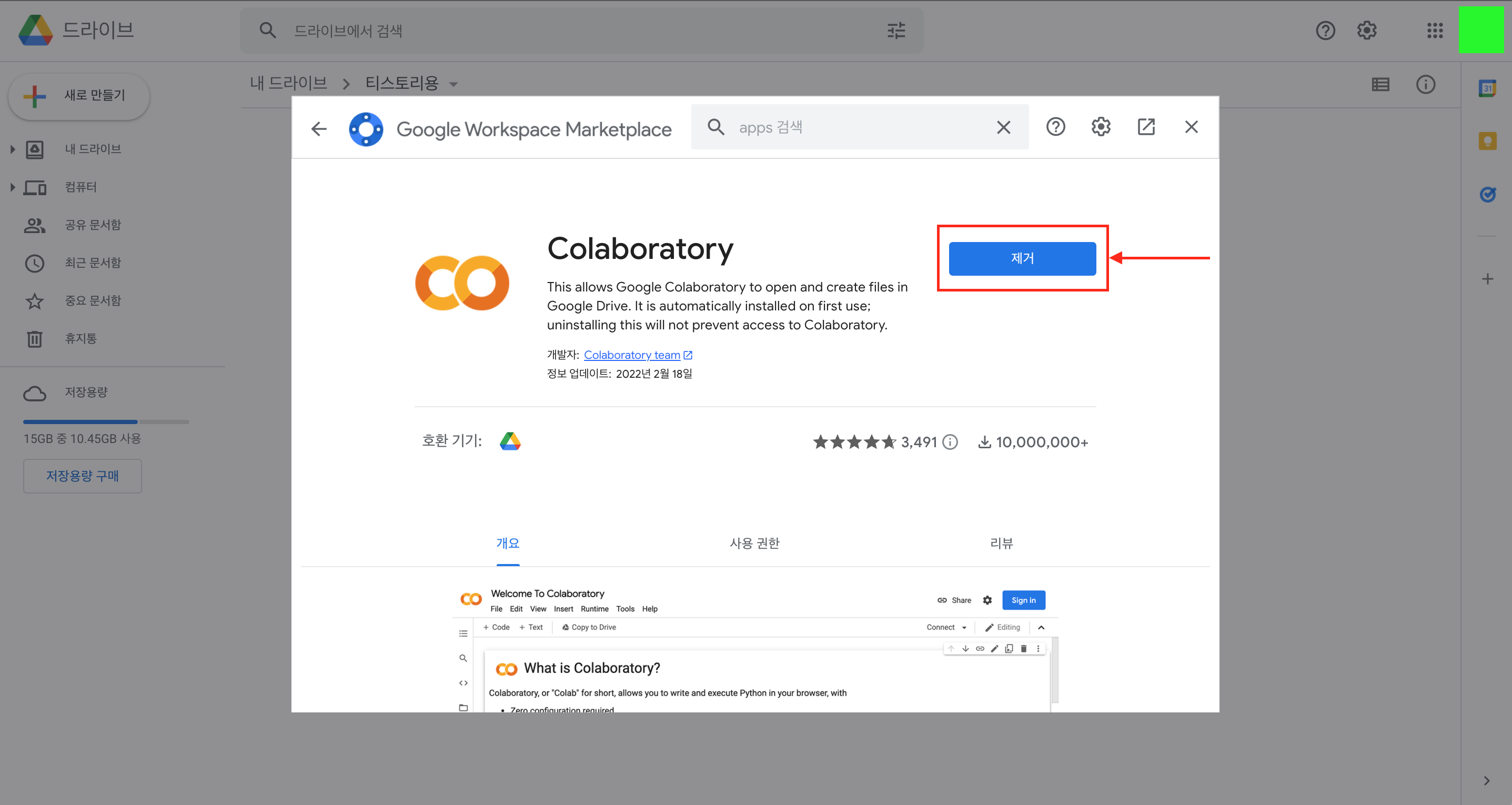The image size is (1512, 805).
Task: Click the Drive search magnifier icon
Action: click(x=268, y=31)
